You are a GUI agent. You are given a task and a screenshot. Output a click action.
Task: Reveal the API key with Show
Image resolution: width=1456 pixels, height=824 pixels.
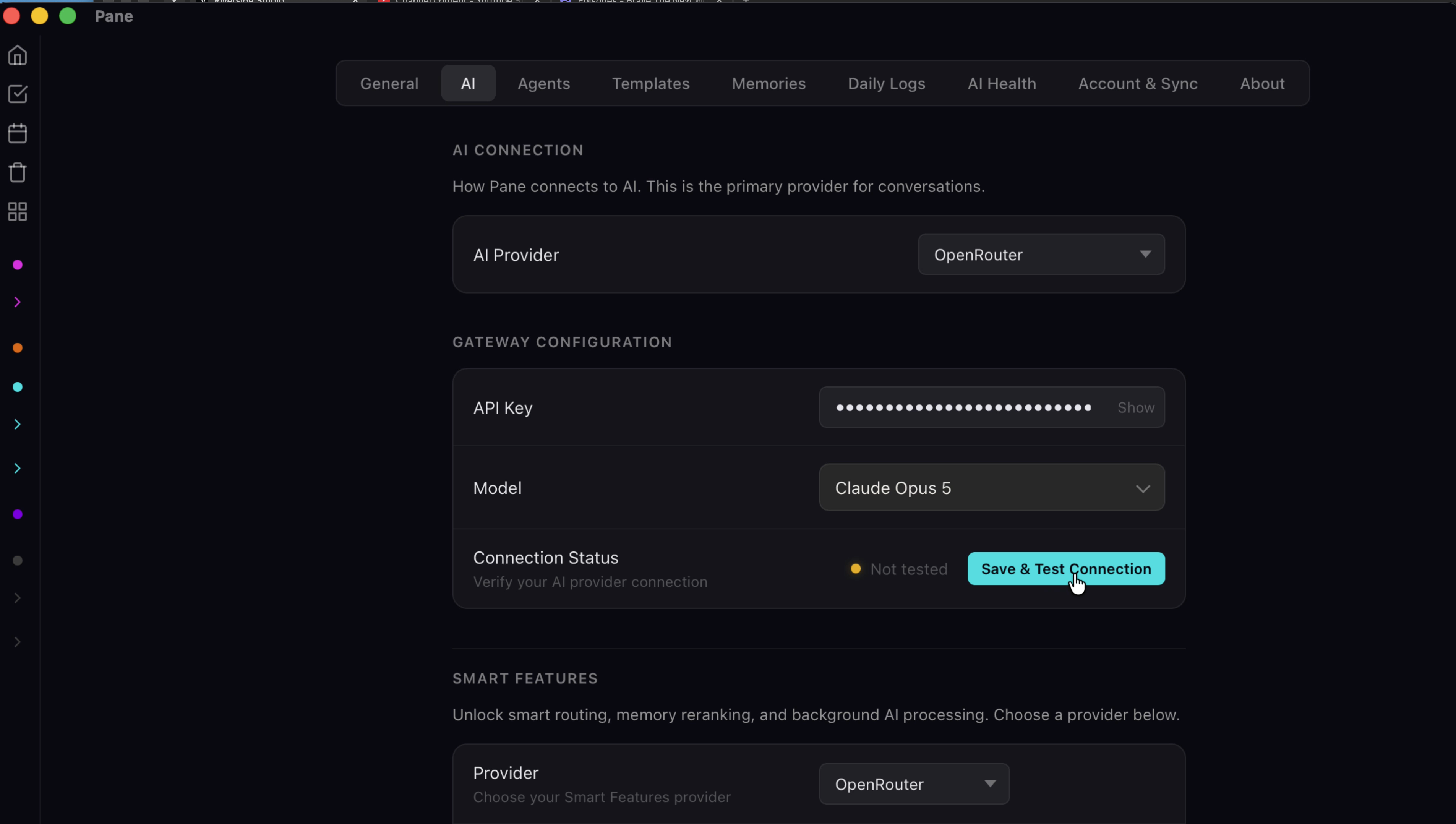1136,407
